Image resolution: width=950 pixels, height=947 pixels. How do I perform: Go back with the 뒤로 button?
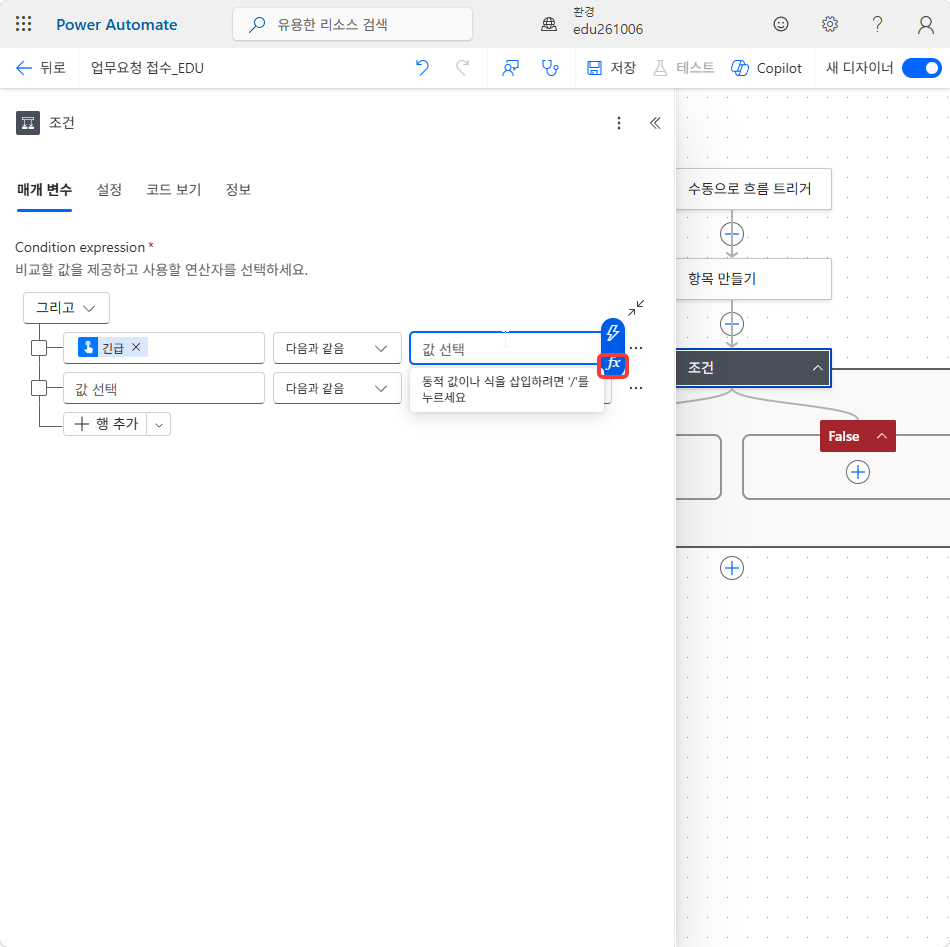[x=40, y=68]
